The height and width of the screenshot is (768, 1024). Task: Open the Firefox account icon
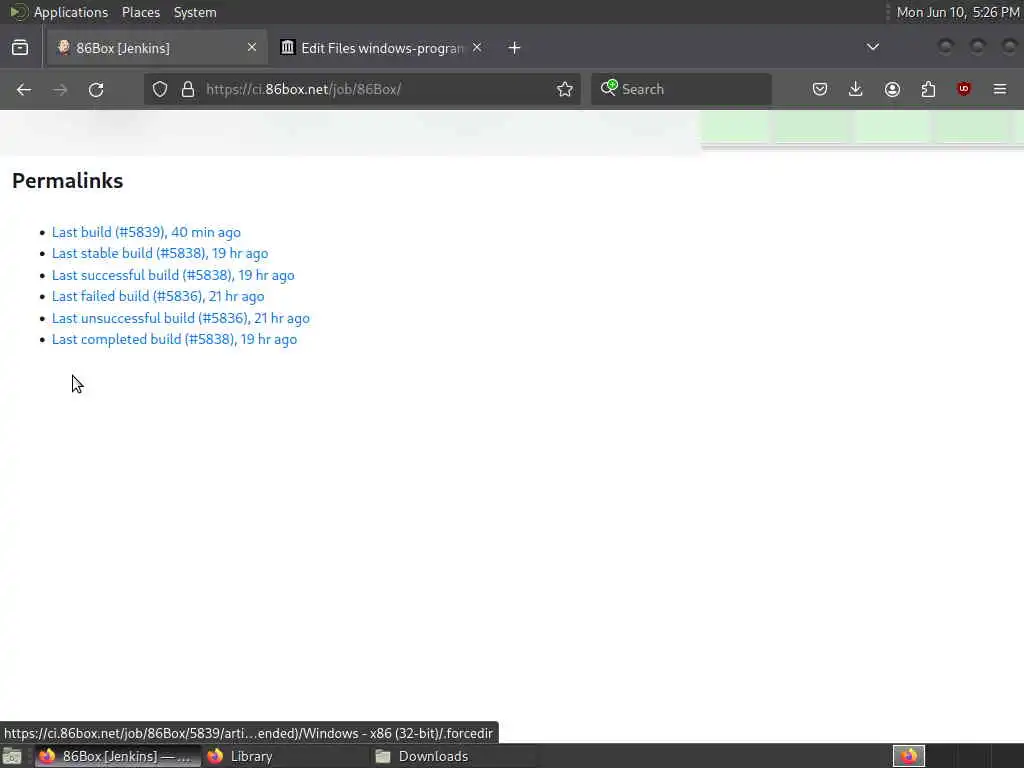[892, 89]
